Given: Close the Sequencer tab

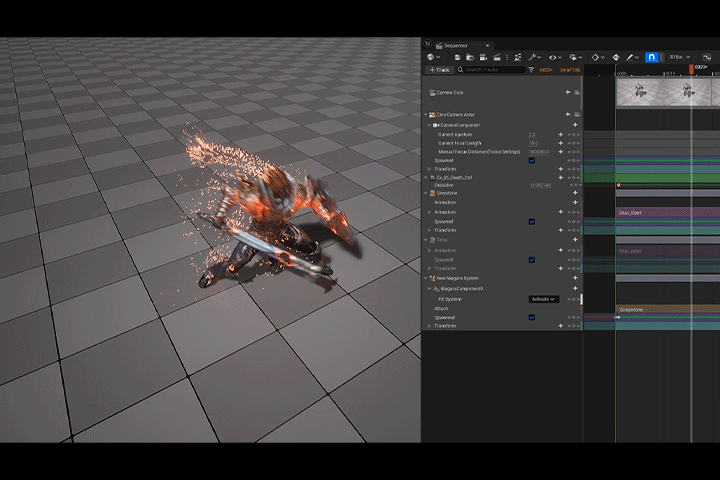Looking at the screenshot, I should coord(487,45).
